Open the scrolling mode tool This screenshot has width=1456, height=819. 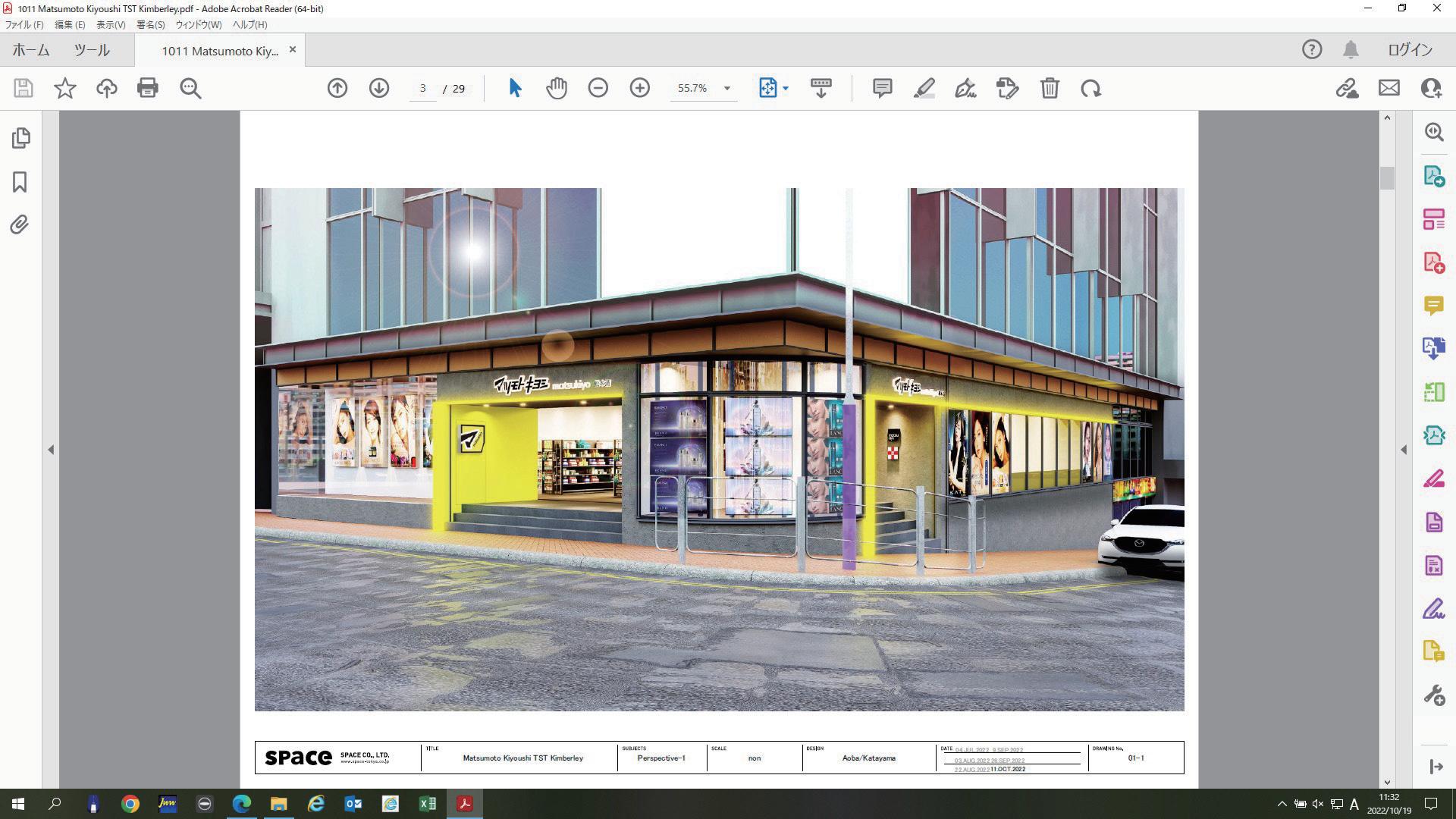pyautogui.click(x=821, y=88)
